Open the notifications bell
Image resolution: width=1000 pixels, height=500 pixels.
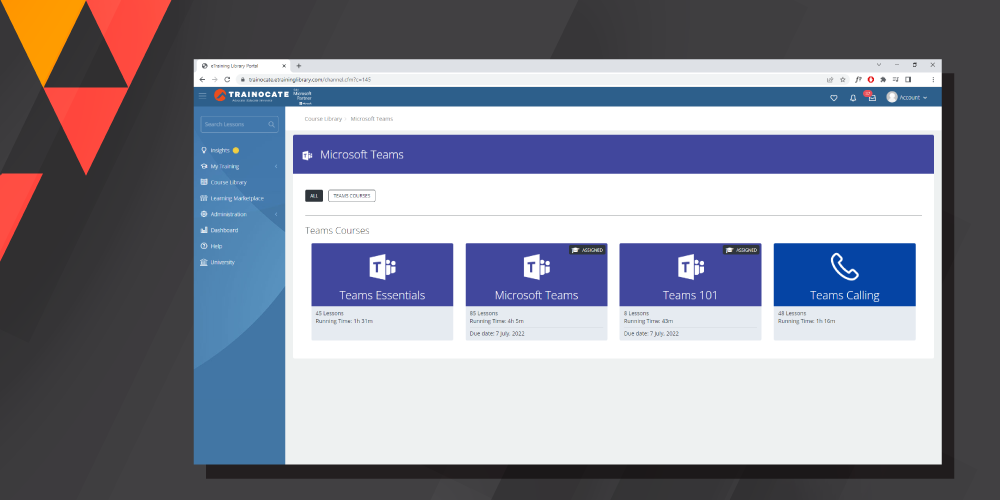pos(853,98)
